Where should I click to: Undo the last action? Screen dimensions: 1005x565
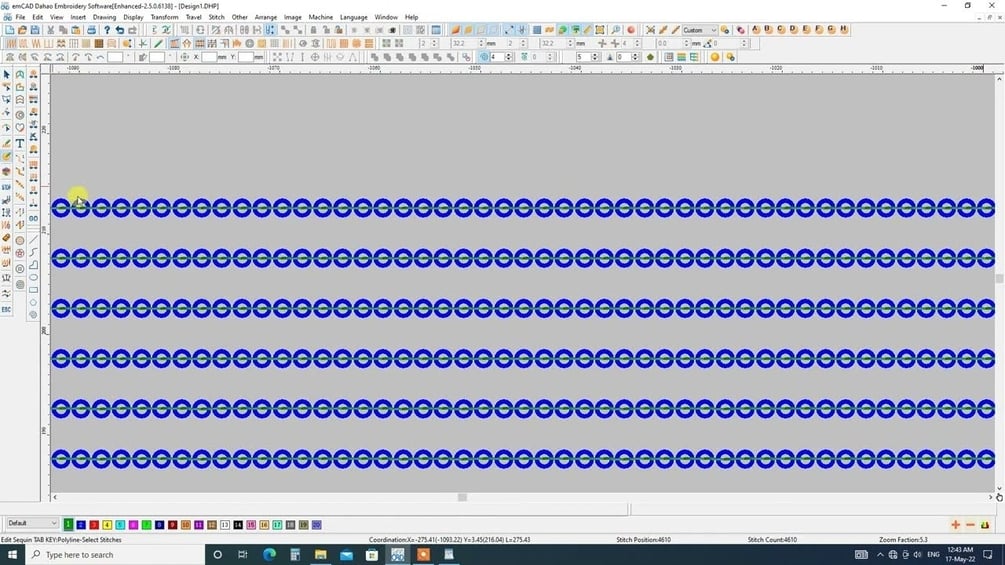click(x=119, y=30)
